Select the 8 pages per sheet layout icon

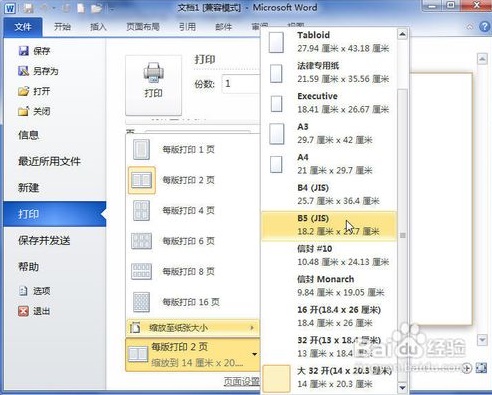(x=141, y=271)
